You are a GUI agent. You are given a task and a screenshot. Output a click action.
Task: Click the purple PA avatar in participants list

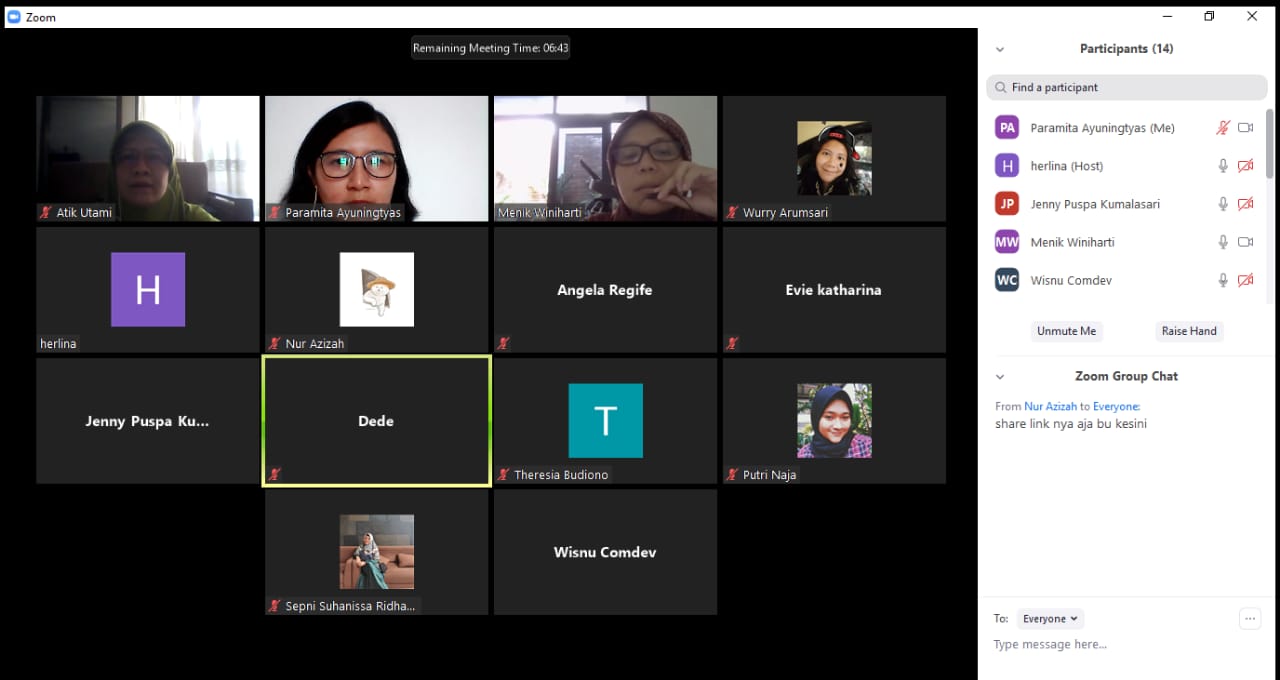tap(1007, 128)
